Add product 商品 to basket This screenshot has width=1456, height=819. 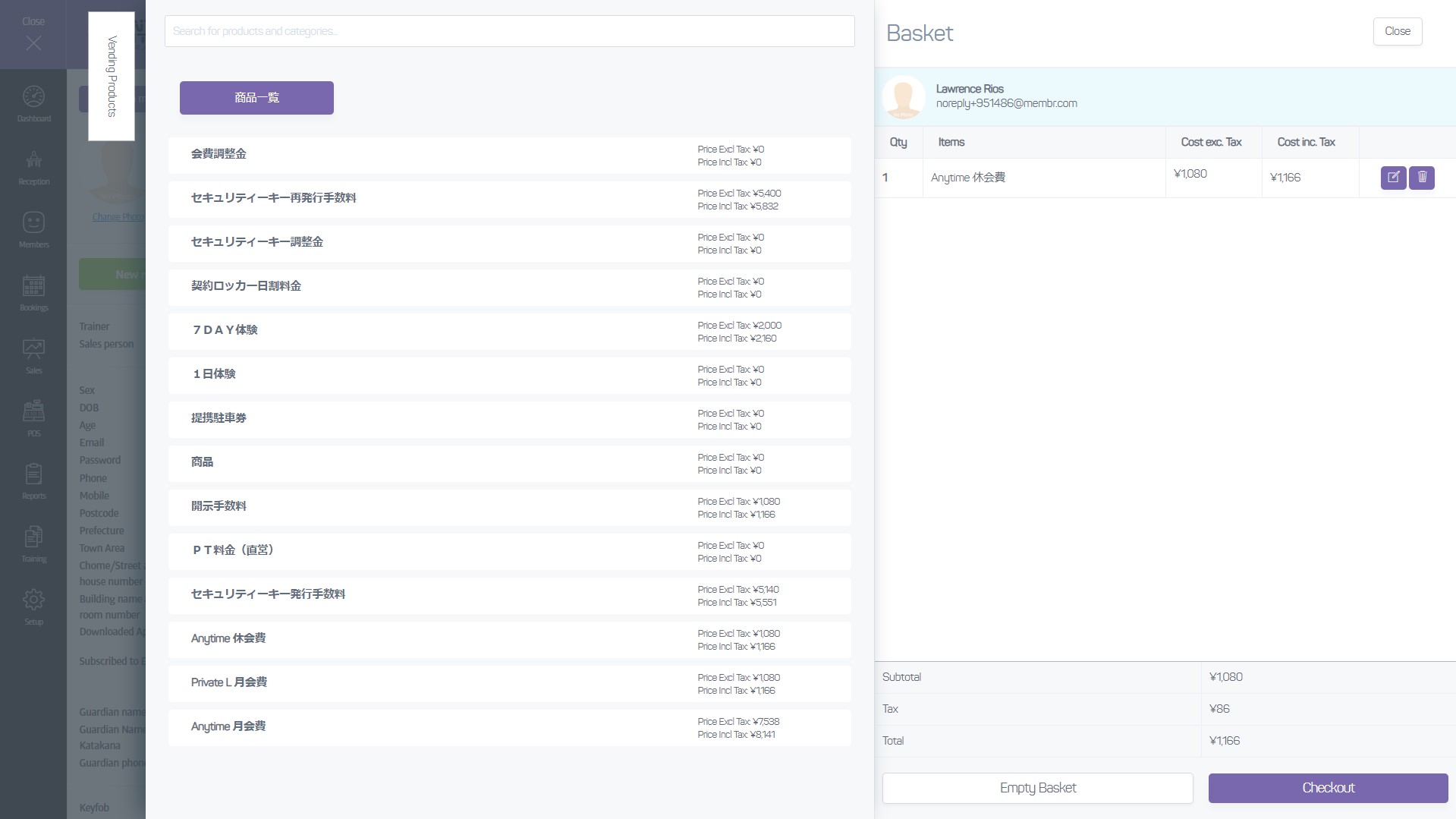pos(510,464)
